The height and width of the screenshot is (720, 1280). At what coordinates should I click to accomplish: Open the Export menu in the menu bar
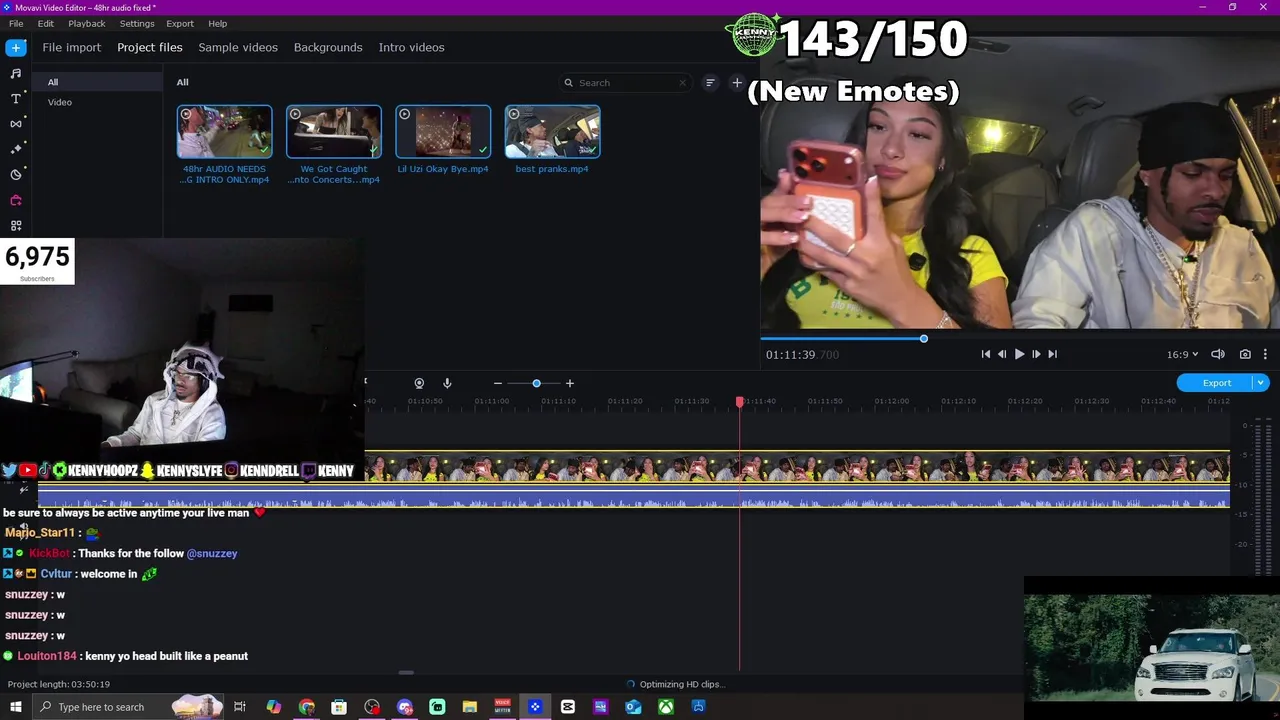coord(180,23)
